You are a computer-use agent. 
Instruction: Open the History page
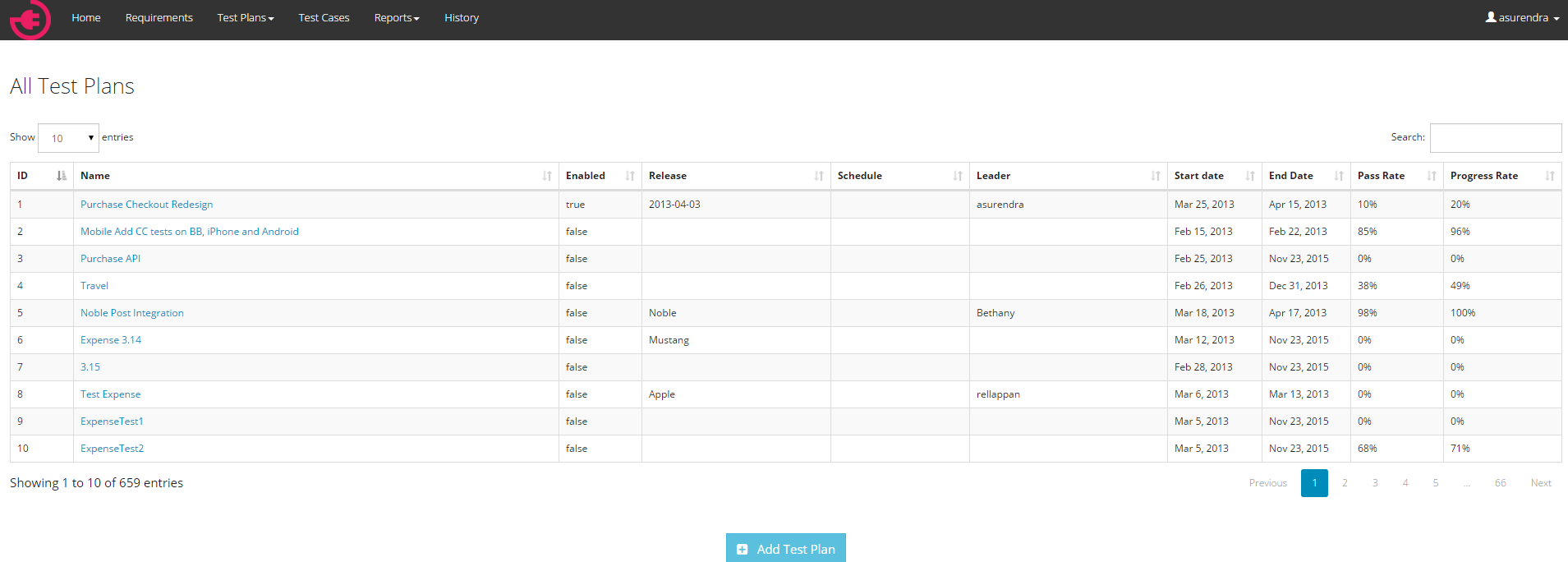click(462, 18)
